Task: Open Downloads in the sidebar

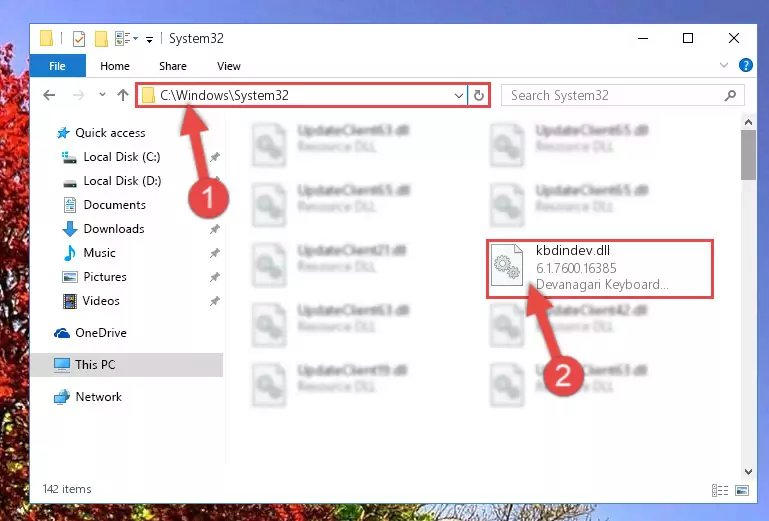Action: (x=114, y=229)
